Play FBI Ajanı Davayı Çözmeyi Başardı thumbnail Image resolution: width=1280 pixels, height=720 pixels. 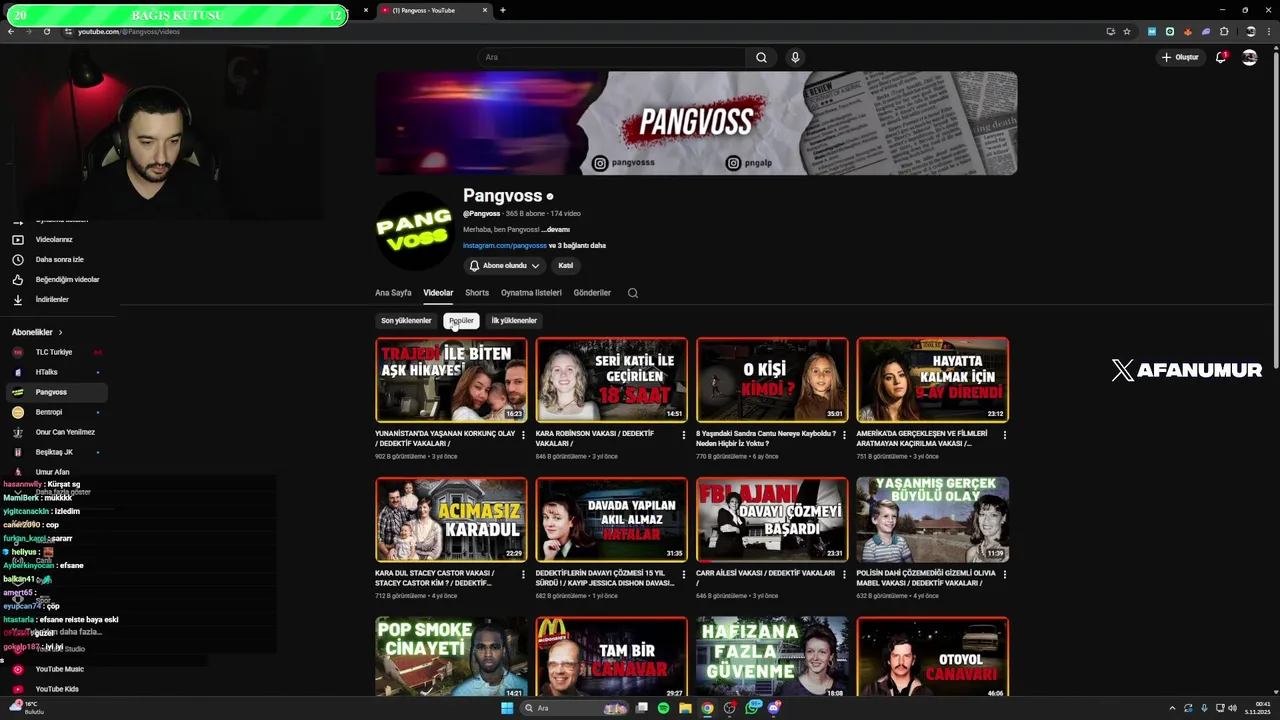click(772, 519)
